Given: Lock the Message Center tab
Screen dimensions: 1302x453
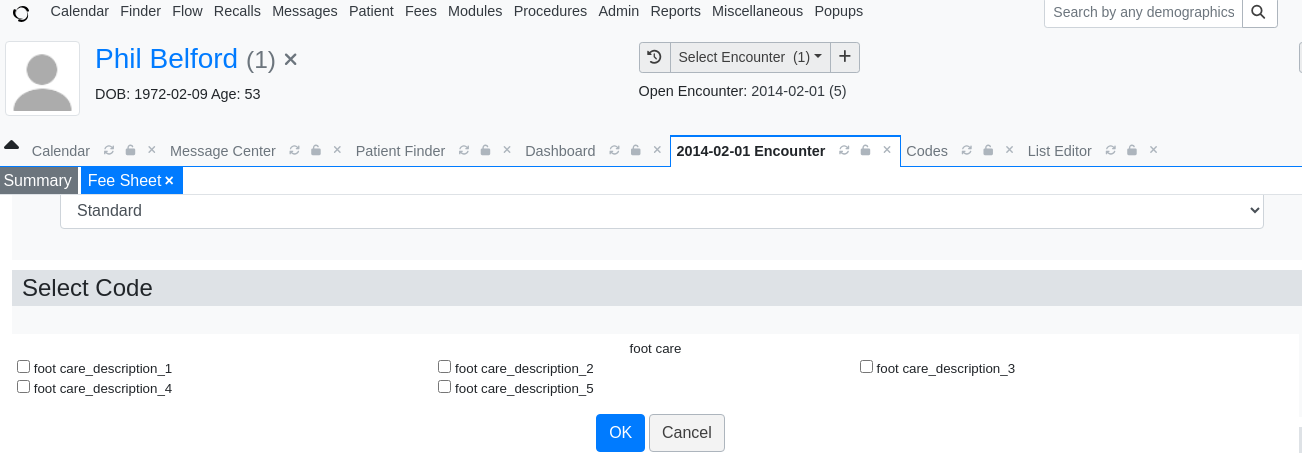Looking at the screenshot, I should 315,150.
